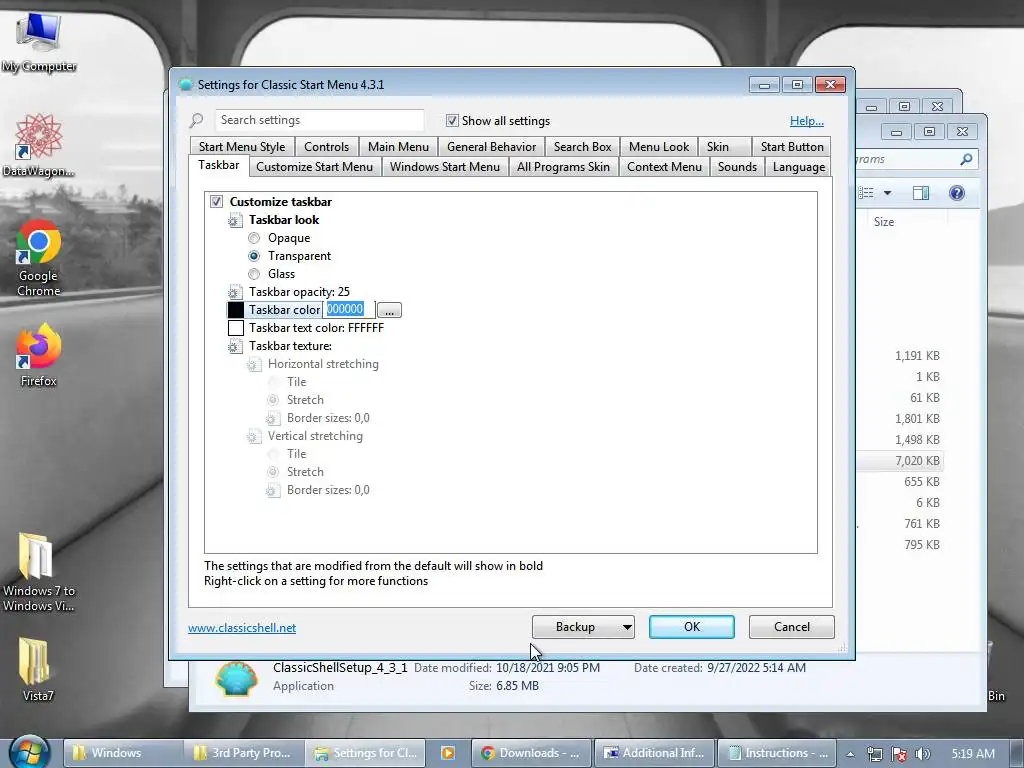Open Downloads Chrome taskbar button

pos(530,753)
